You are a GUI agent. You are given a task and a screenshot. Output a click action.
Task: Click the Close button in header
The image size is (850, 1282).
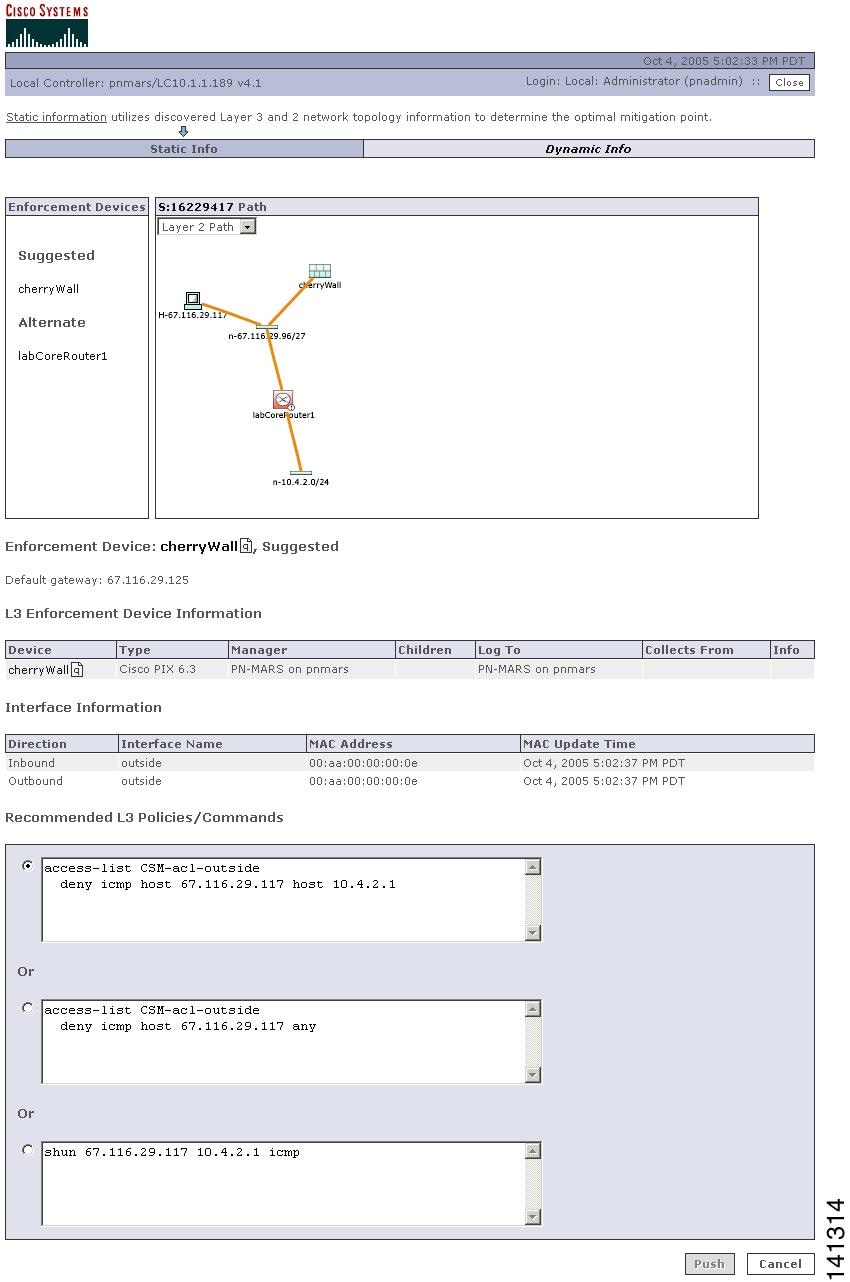tap(789, 83)
